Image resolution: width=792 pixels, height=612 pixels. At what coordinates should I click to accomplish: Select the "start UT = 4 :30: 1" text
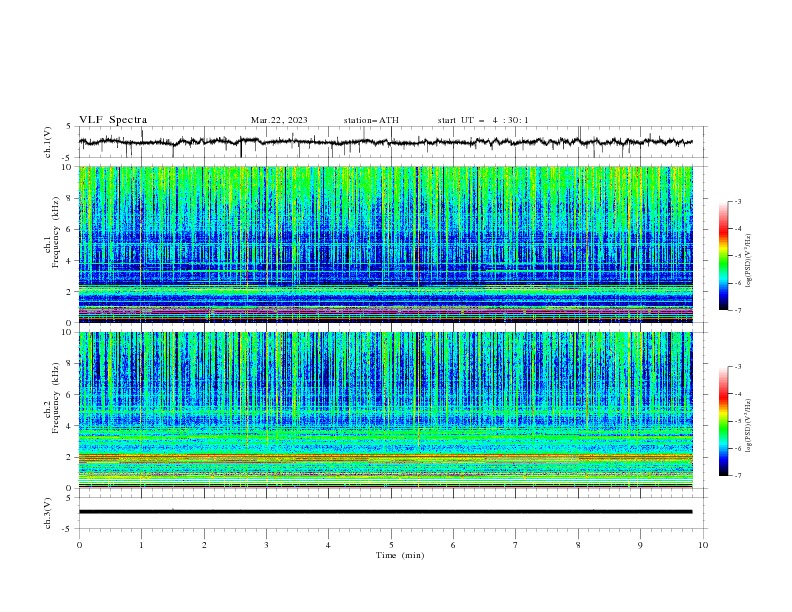pyautogui.click(x=483, y=120)
